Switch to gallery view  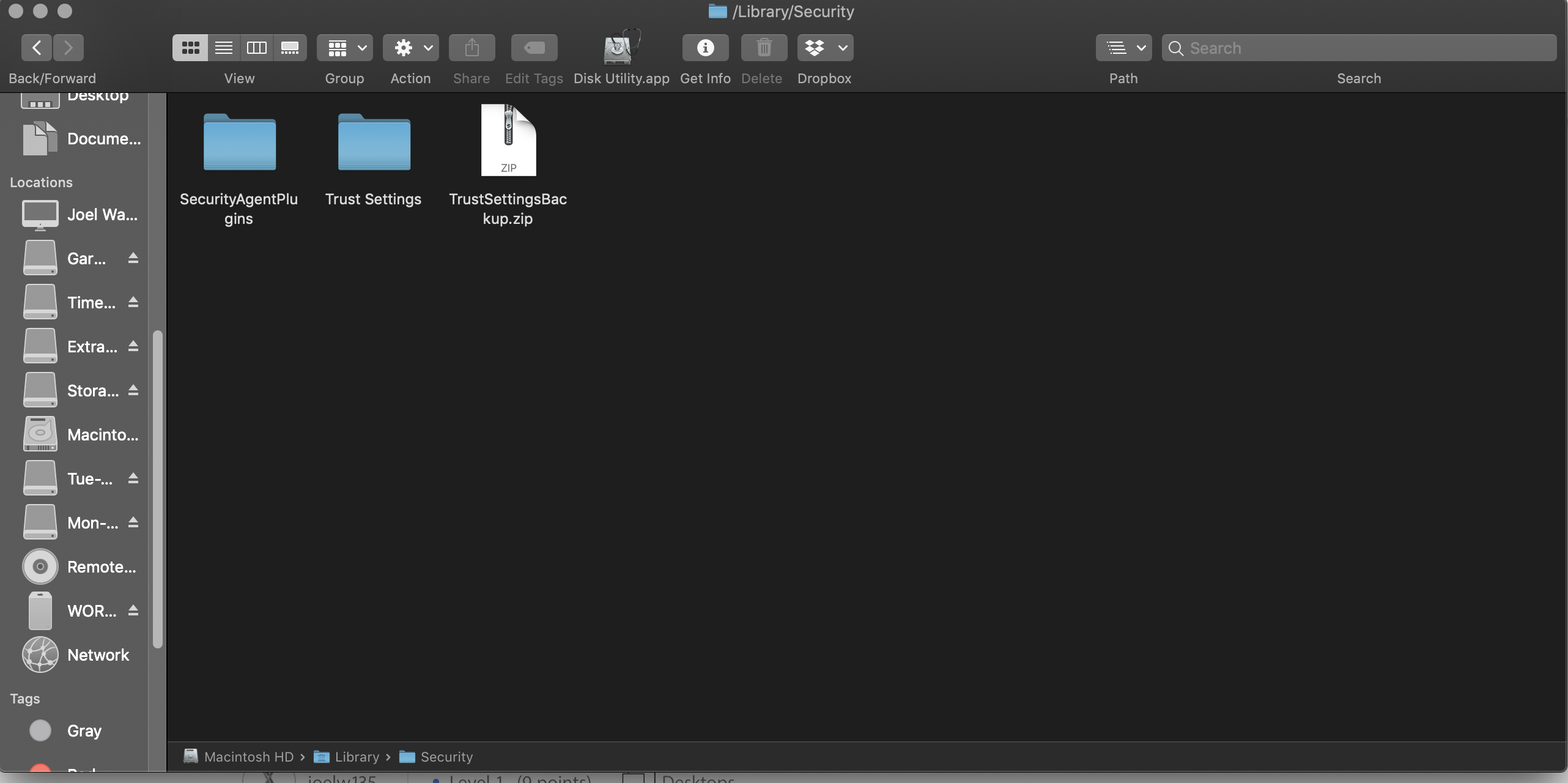tap(289, 48)
